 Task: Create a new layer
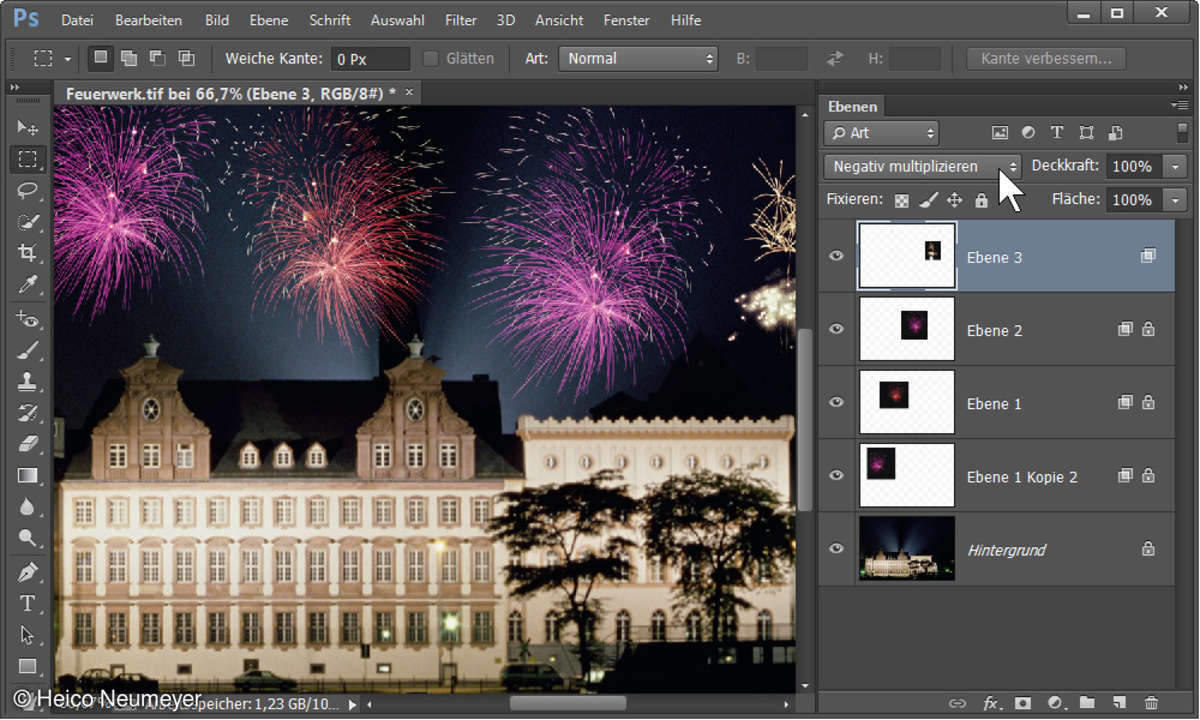[x=1119, y=703]
